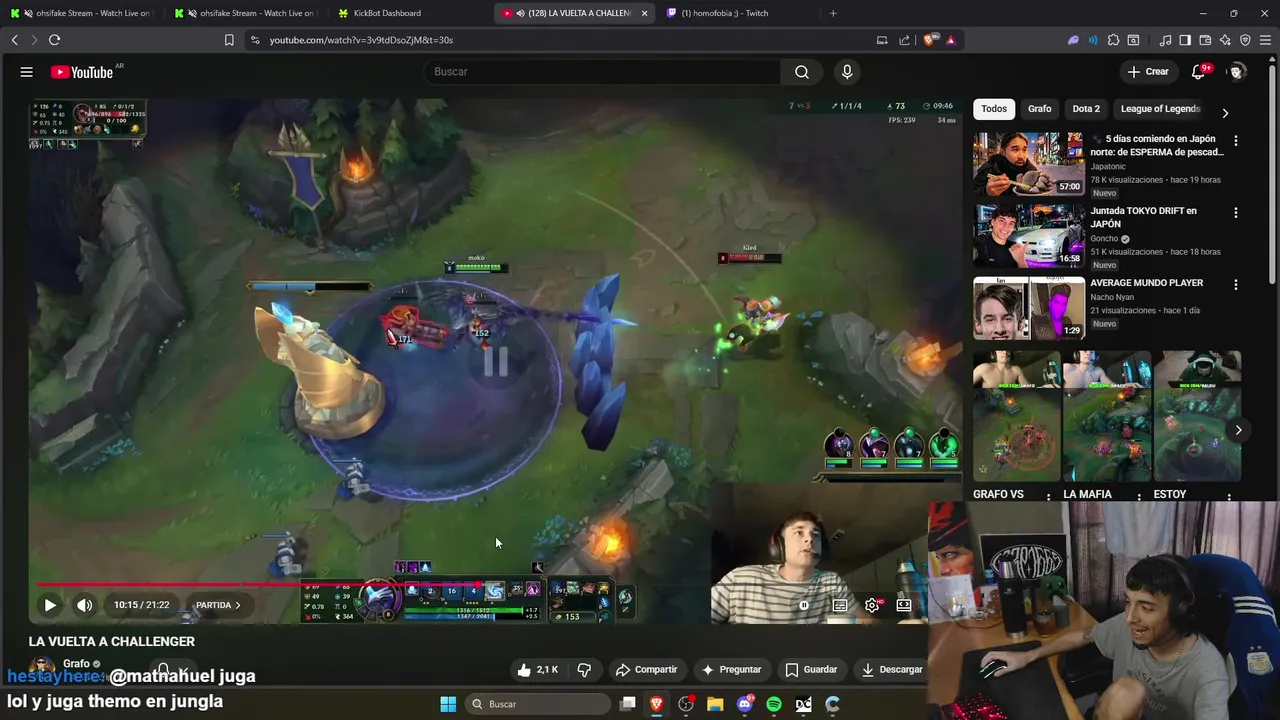Image resolution: width=1280 pixels, height=720 pixels.
Task: Select the League of Legends chip
Action: 1160,109
